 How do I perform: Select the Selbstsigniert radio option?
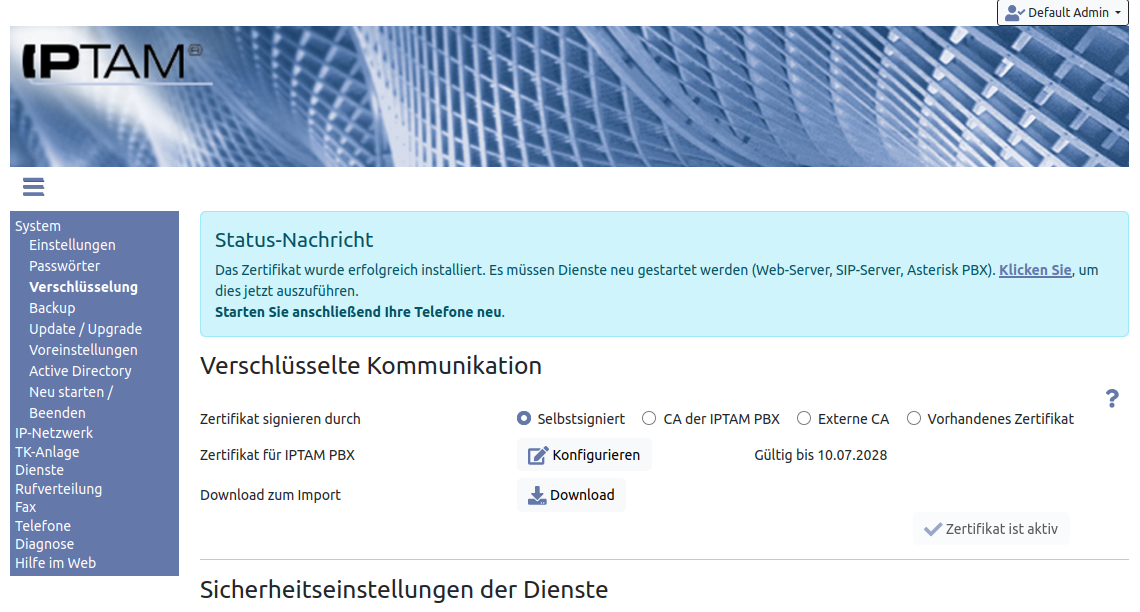[x=524, y=419]
